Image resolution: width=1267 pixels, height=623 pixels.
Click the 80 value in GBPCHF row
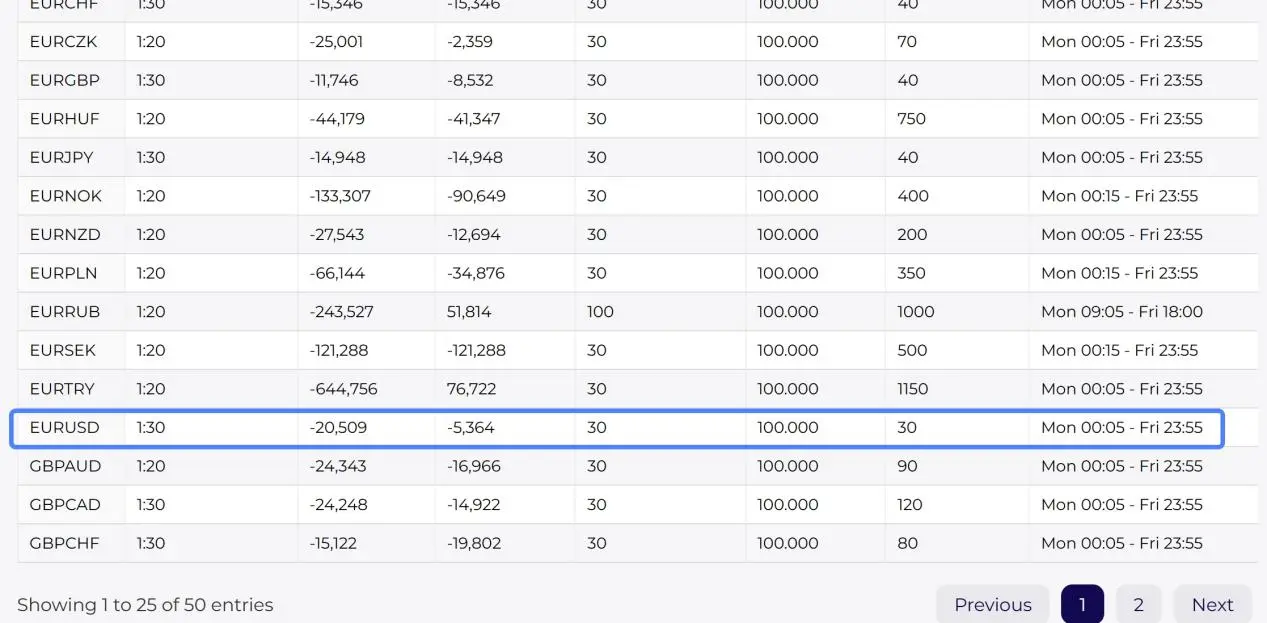(907, 543)
